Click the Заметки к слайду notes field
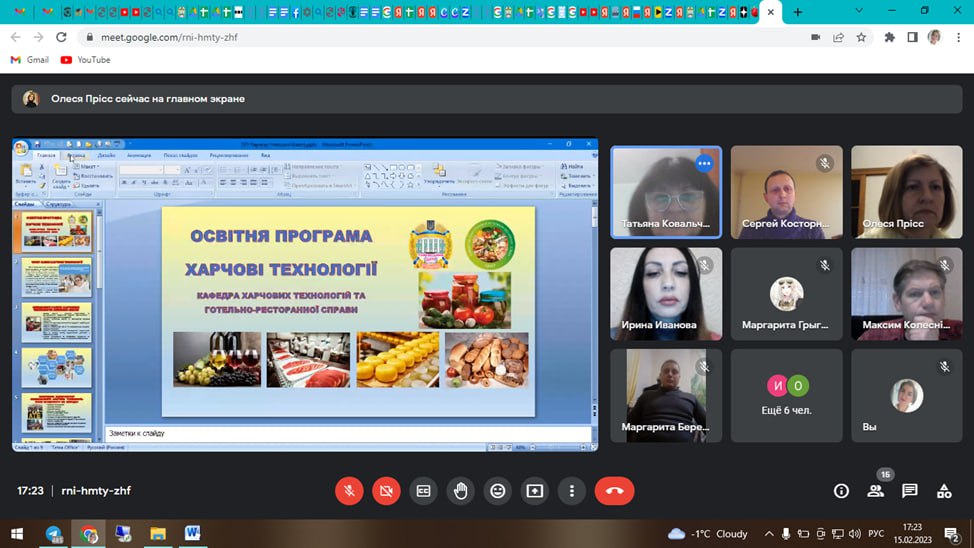The width and height of the screenshot is (974, 548). pos(349,434)
